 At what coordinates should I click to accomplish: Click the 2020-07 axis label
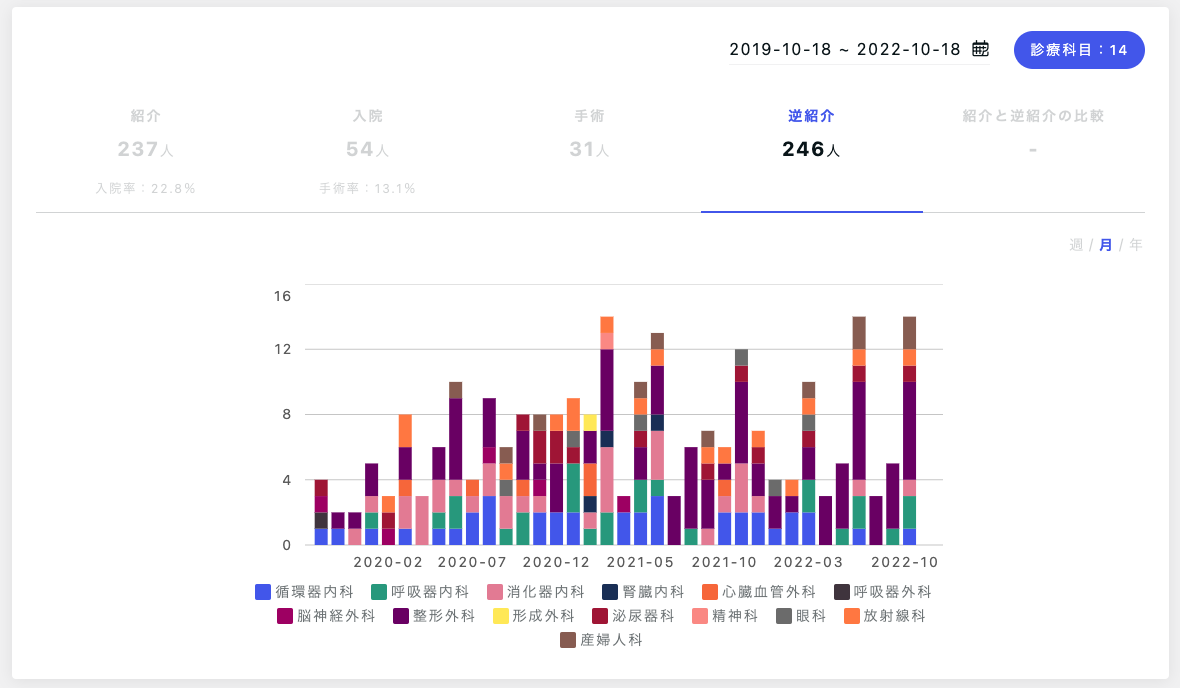[x=472, y=562]
